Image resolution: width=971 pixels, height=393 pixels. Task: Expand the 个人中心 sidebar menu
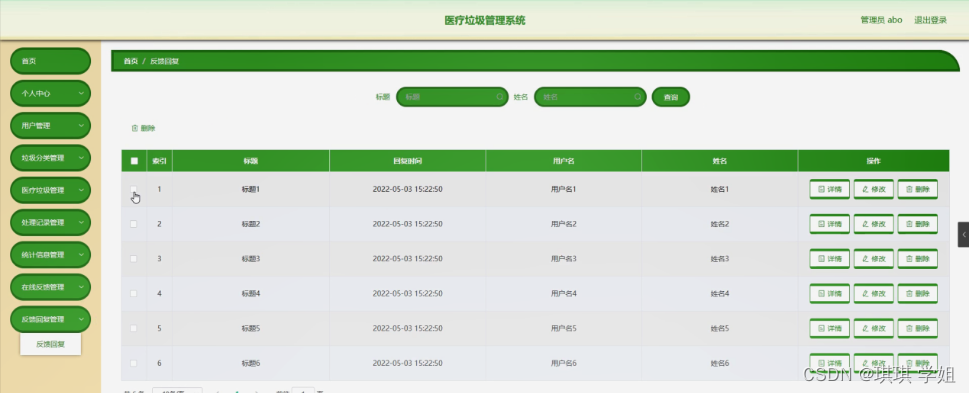50,93
